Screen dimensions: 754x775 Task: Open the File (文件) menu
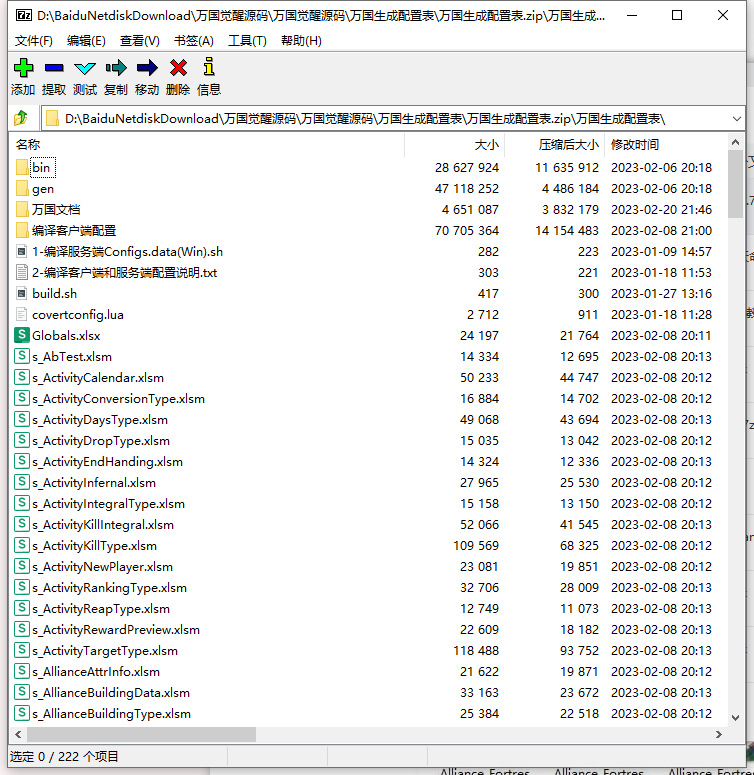coord(33,41)
